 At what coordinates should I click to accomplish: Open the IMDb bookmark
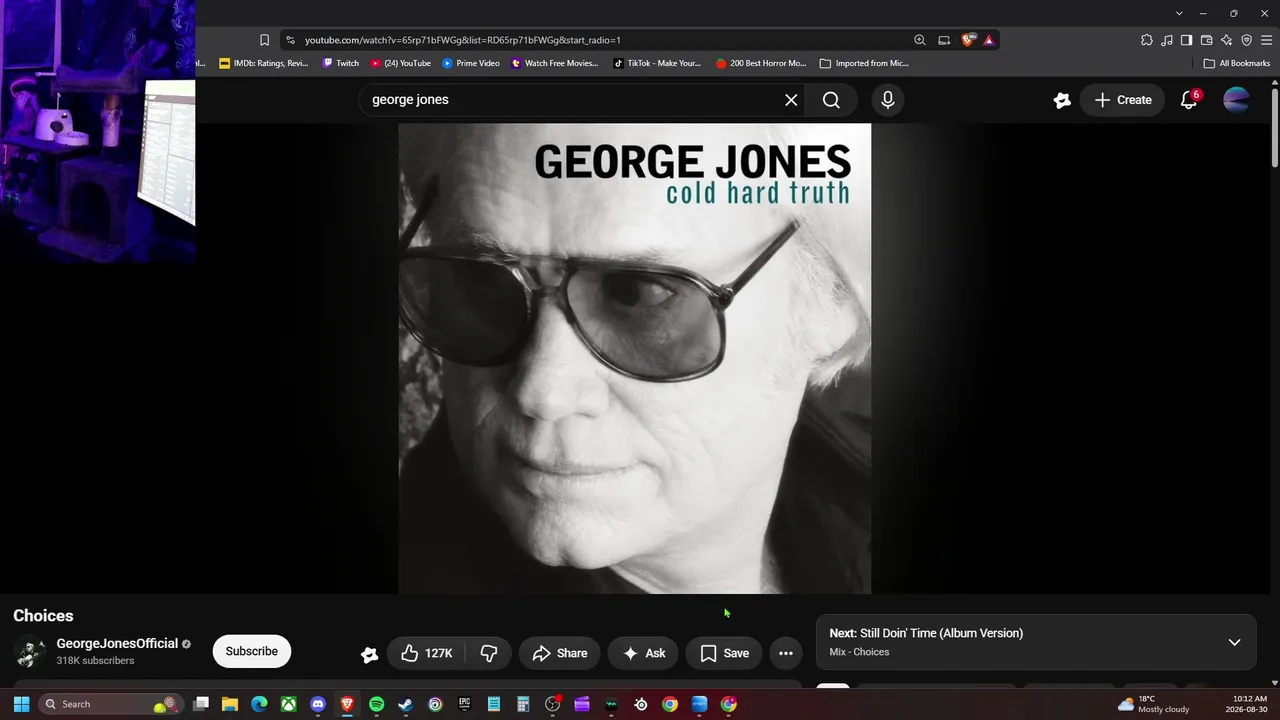264,63
